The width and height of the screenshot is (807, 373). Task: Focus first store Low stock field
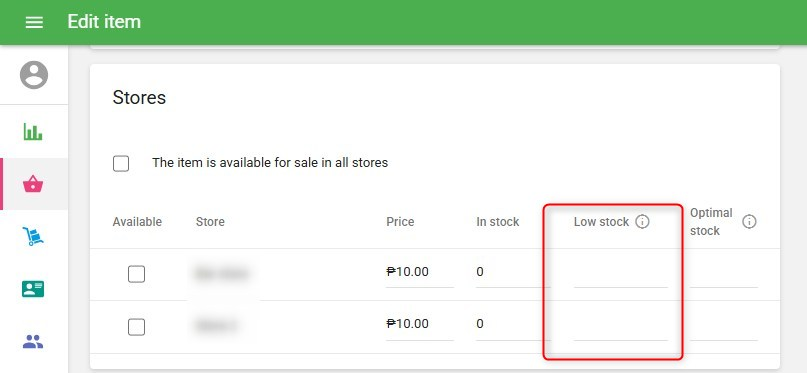[x=621, y=273]
